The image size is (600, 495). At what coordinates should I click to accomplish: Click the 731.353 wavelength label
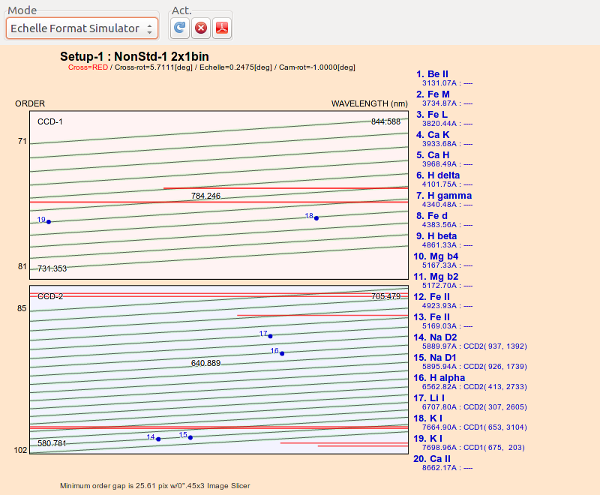[52, 269]
